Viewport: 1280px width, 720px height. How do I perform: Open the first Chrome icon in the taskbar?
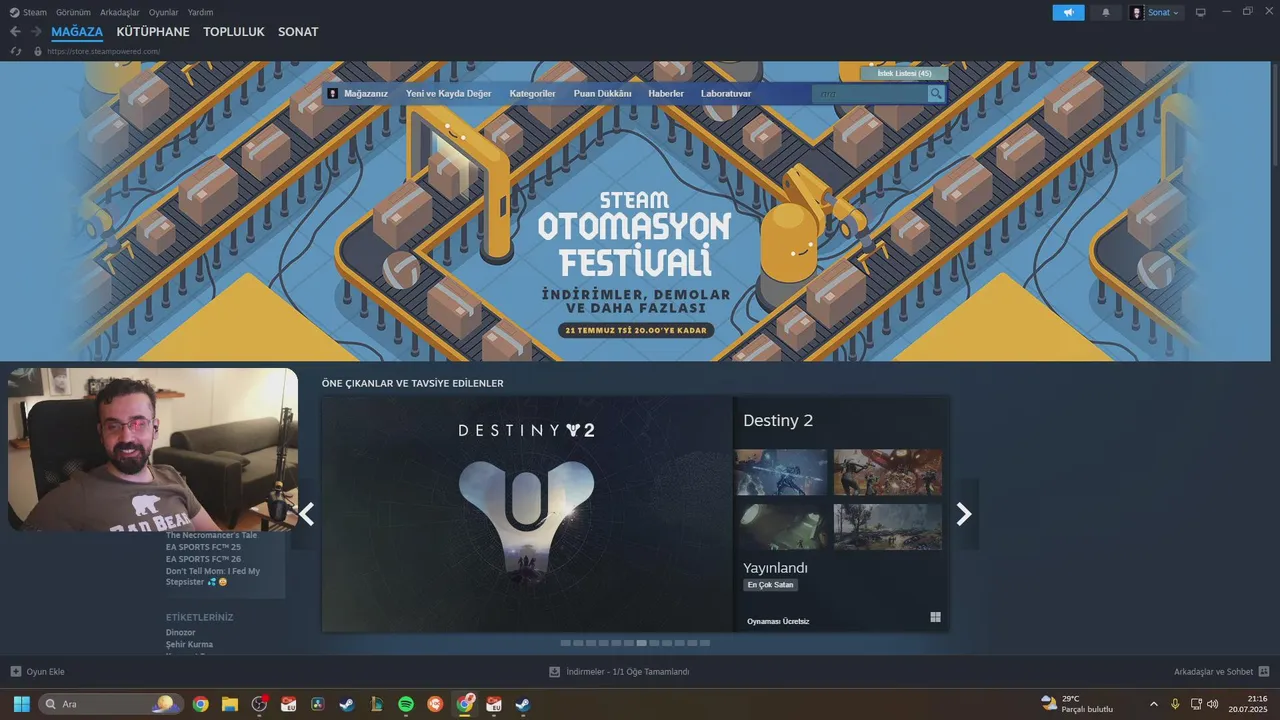coord(200,704)
